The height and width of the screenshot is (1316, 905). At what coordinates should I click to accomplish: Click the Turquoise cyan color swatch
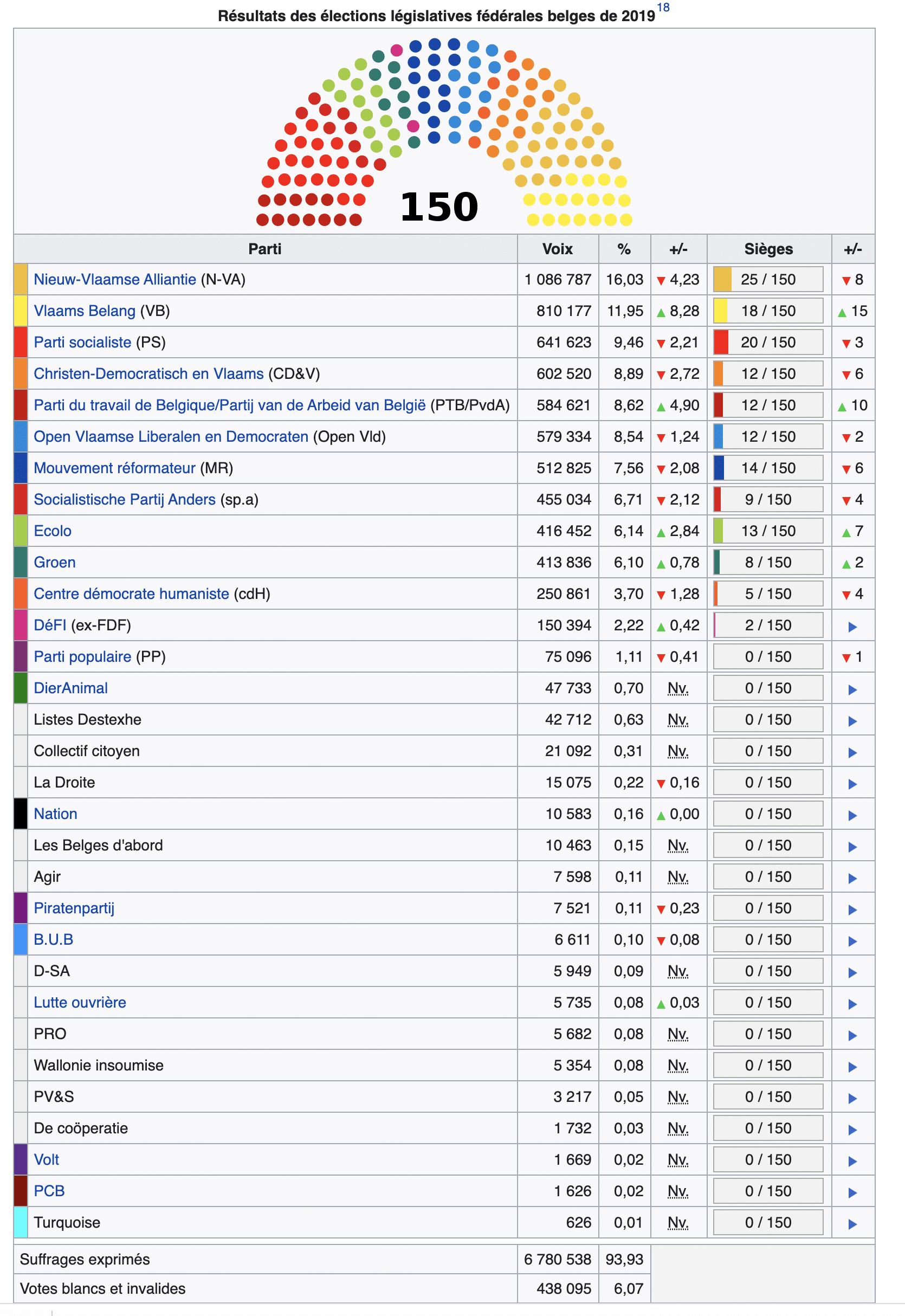tap(21, 1222)
